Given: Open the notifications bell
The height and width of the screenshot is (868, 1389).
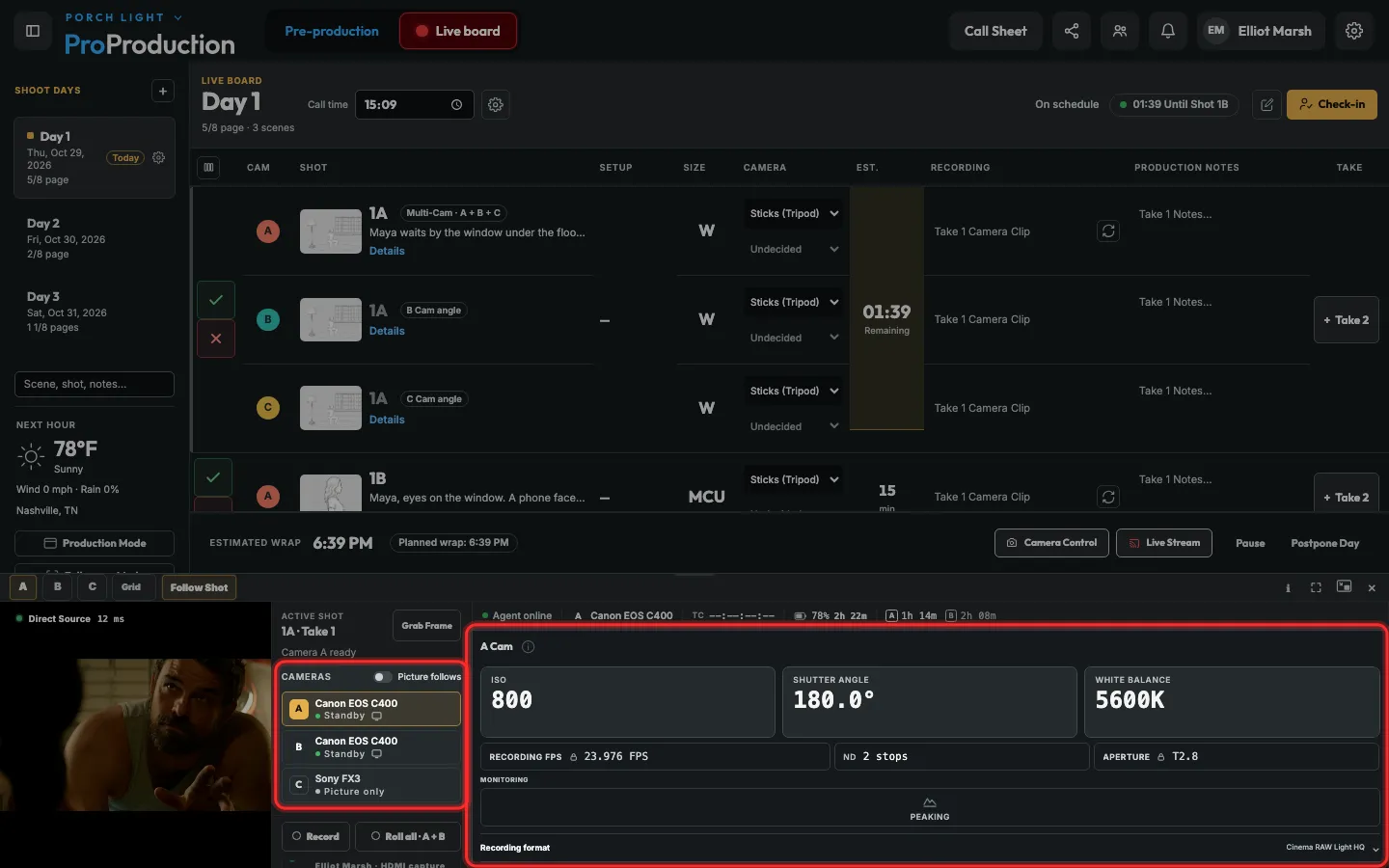Looking at the screenshot, I should [x=1168, y=31].
